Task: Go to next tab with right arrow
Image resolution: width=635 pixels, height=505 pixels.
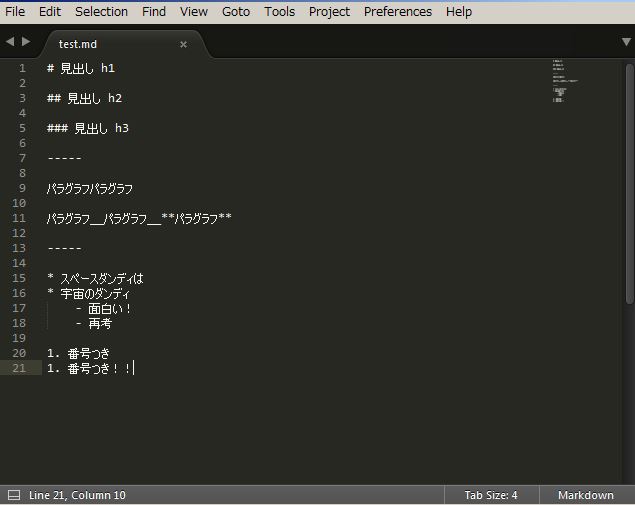Action: click(x=26, y=41)
